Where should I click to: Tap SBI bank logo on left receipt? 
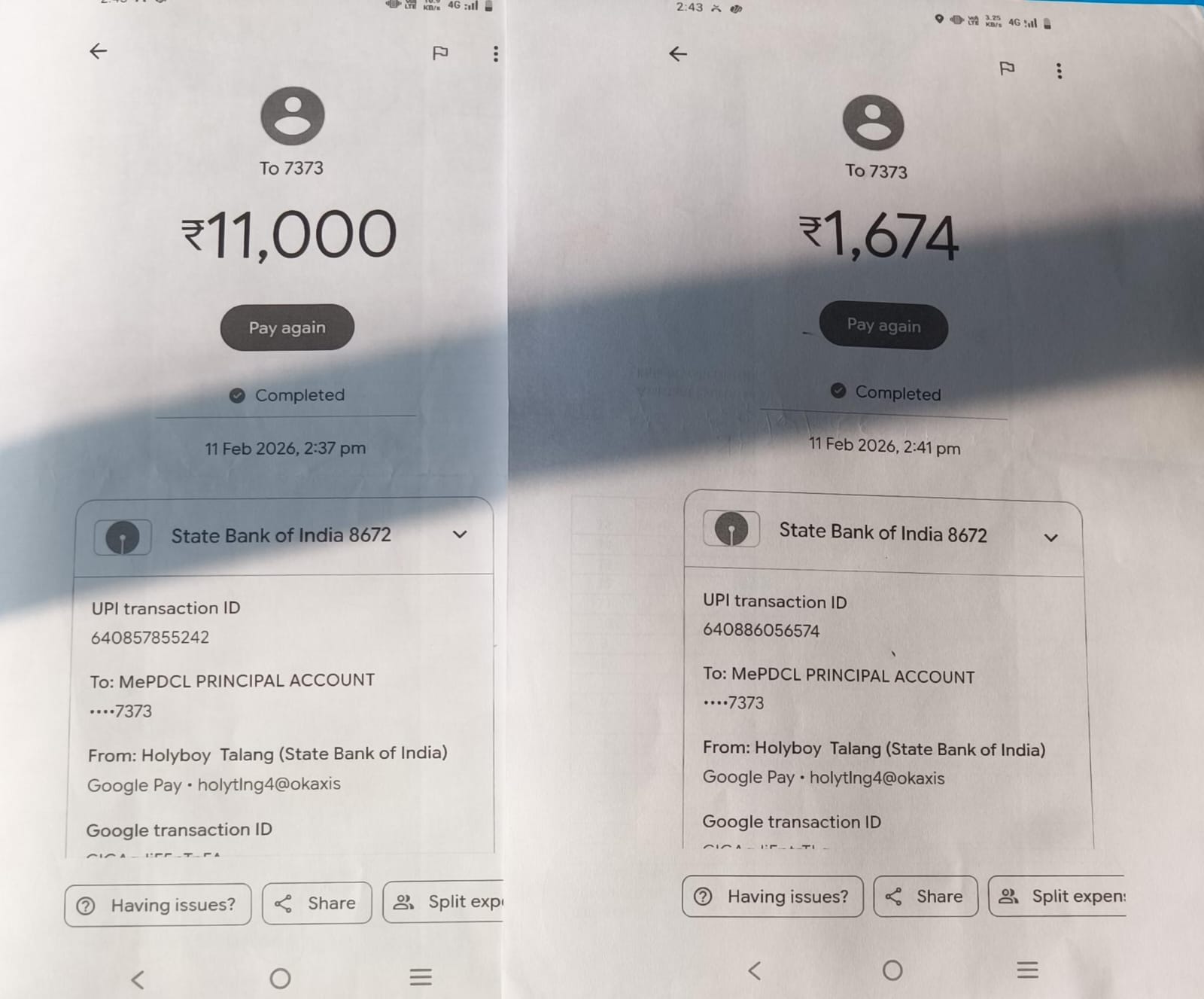[123, 538]
